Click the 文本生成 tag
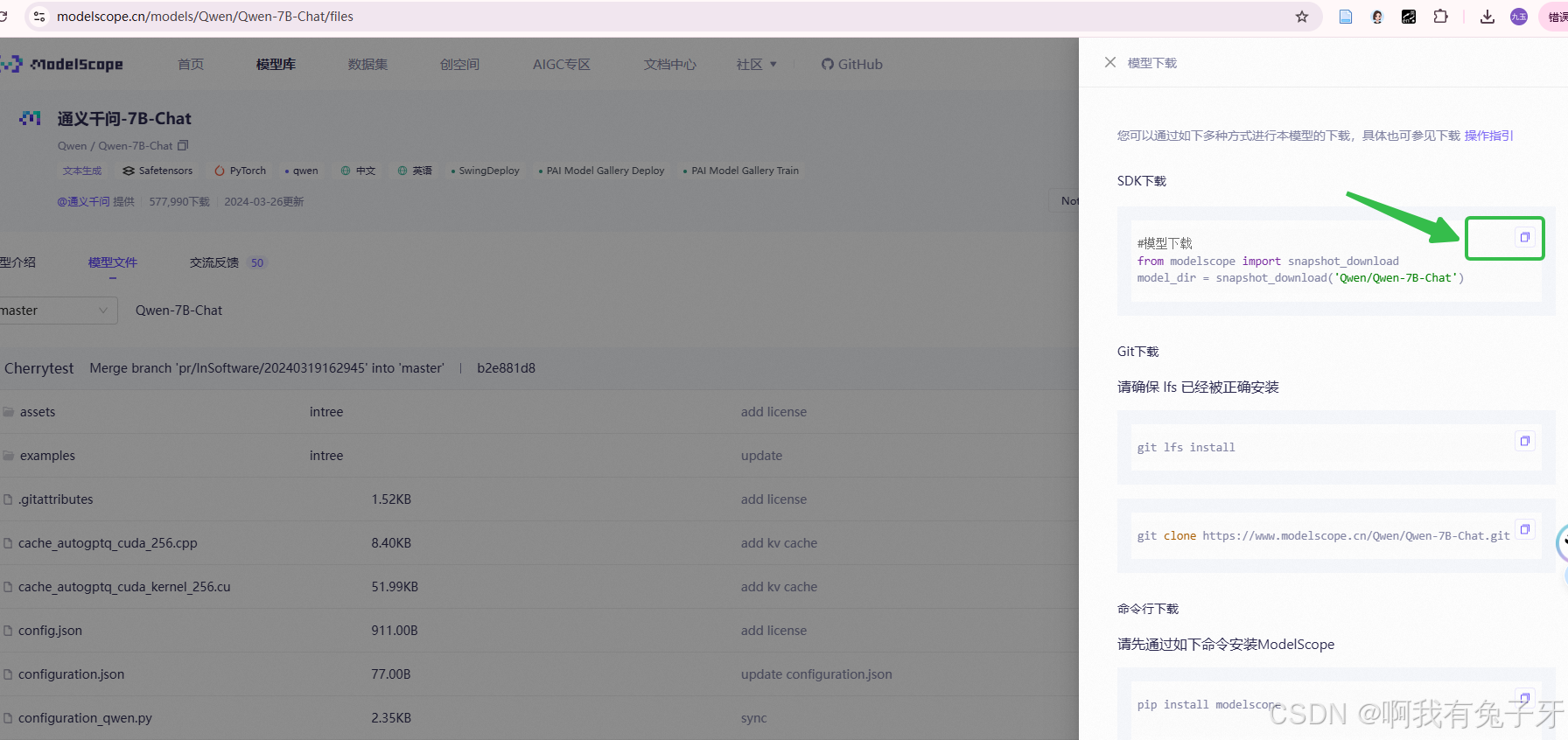 point(82,171)
